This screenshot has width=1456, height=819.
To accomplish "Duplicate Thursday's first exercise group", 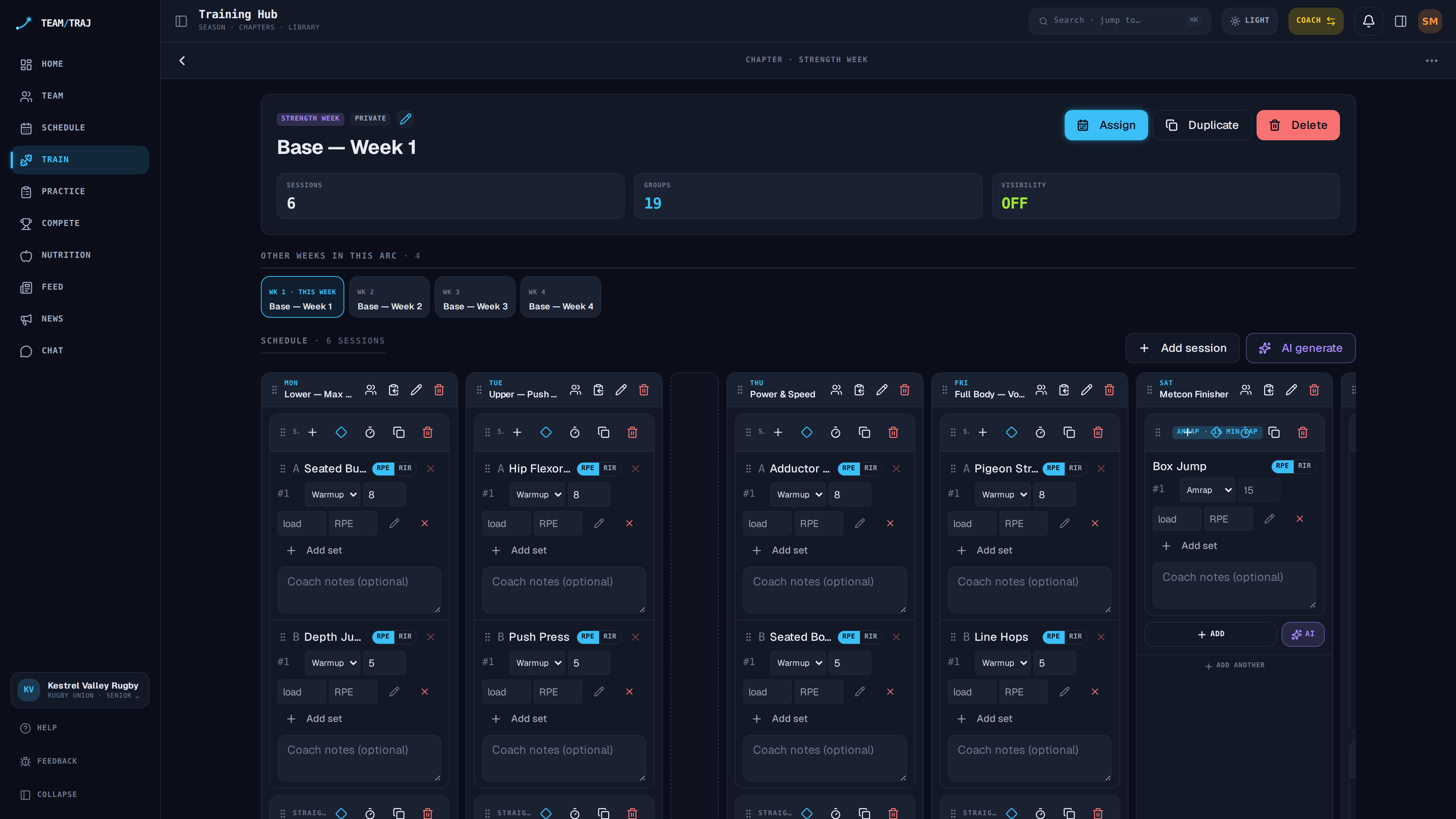I will point(864,432).
